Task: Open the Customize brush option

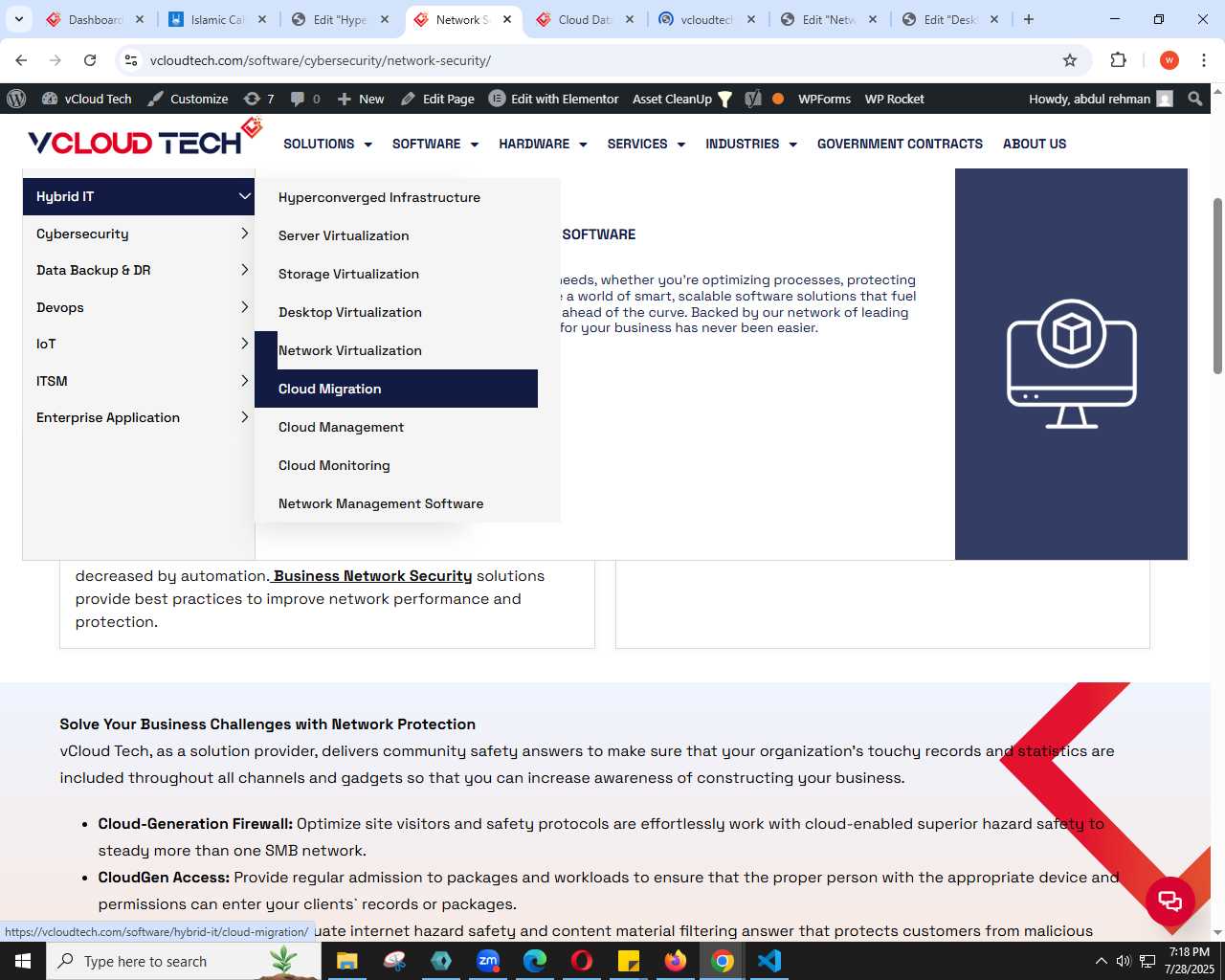Action: (x=188, y=99)
